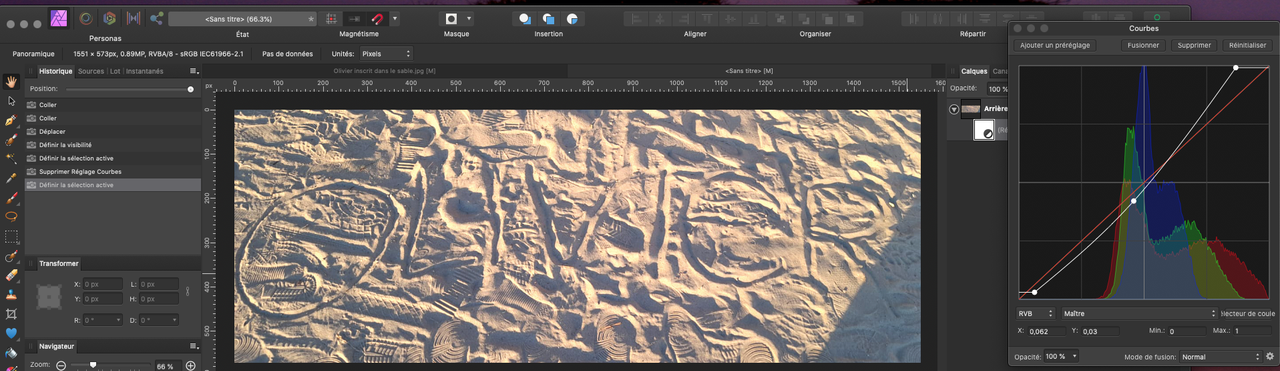Click the Fusionner button in Courbes
The width and height of the screenshot is (1280, 371).
(x=1143, y=45)
